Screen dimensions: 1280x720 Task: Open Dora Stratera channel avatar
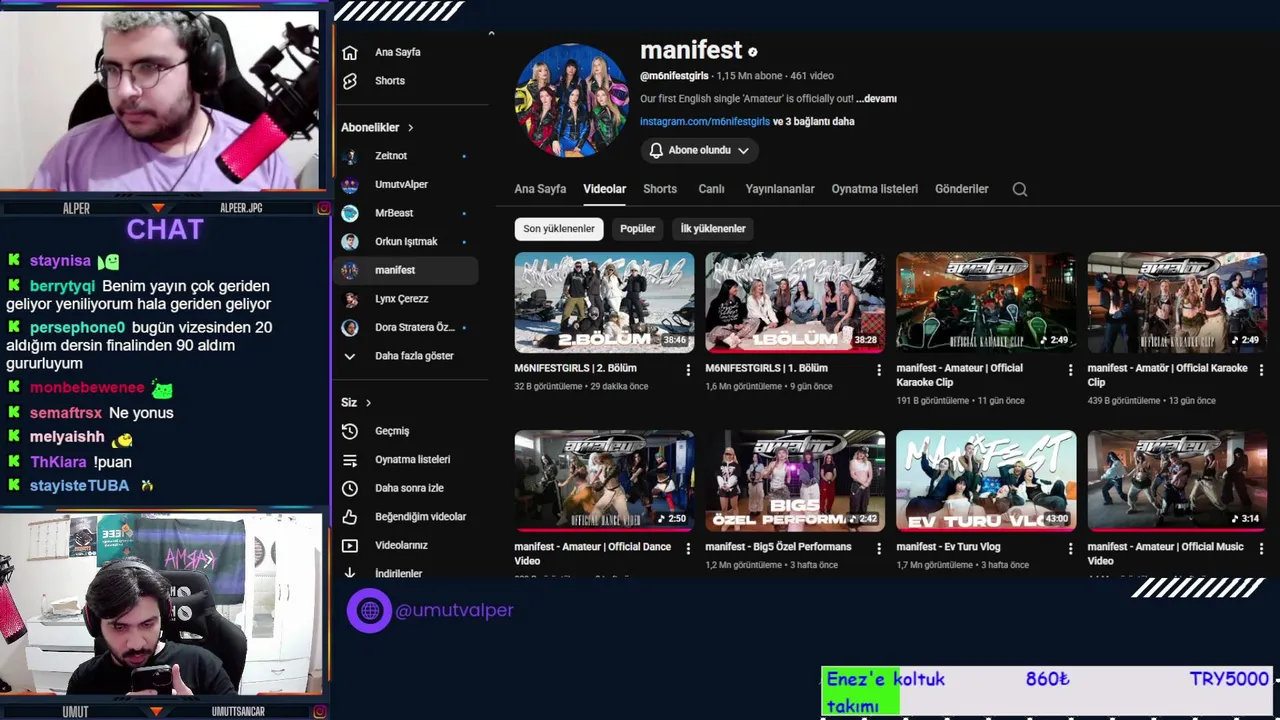point(349,327)
